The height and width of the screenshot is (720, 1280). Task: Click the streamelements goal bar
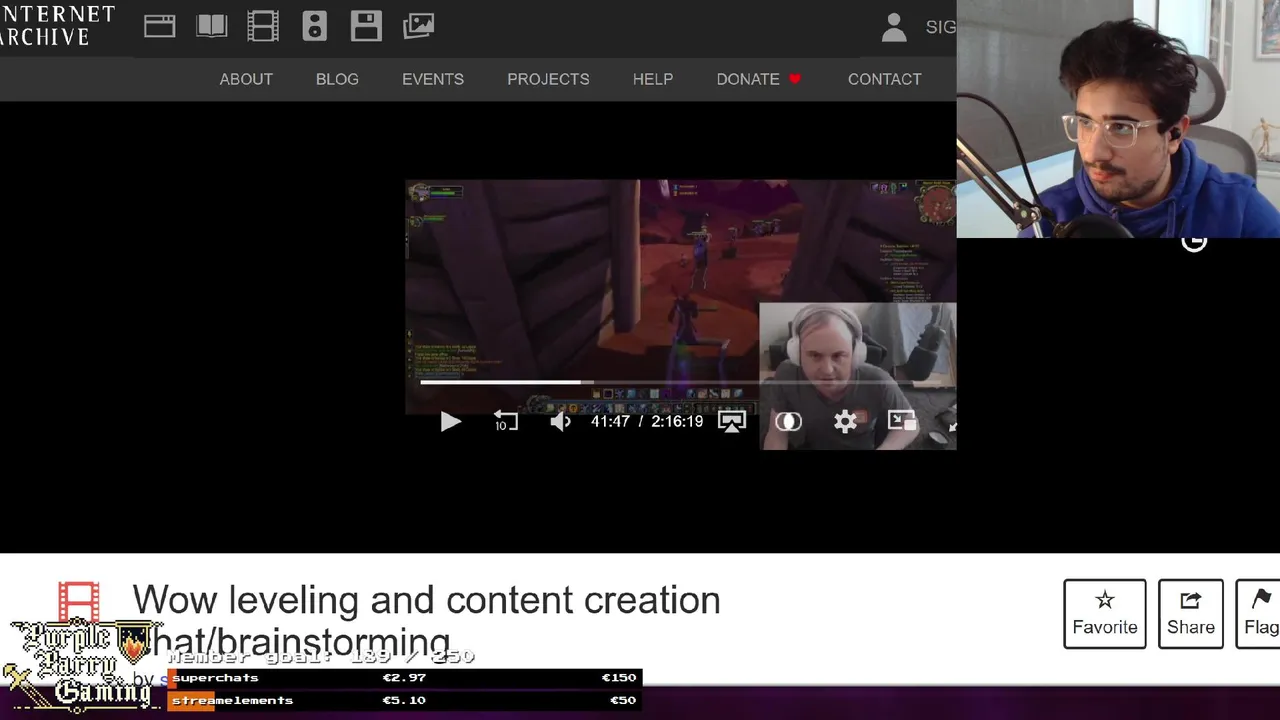404,700
